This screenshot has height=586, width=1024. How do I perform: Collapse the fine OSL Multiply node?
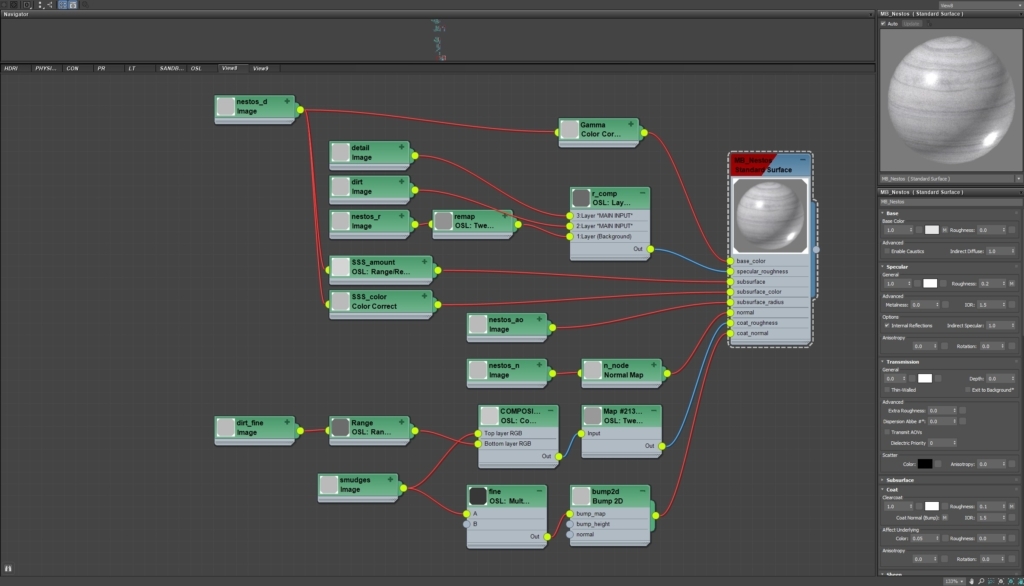539,491
